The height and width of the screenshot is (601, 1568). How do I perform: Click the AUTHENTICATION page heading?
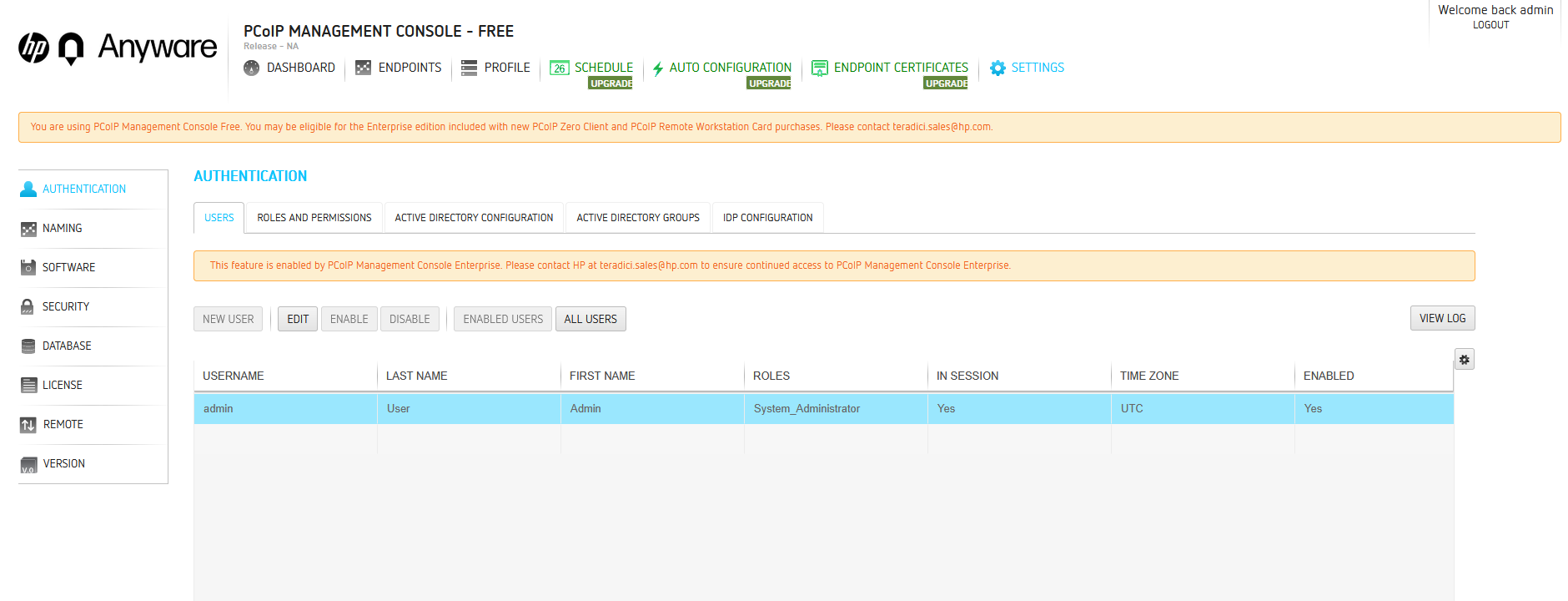[x=250, y=176]
